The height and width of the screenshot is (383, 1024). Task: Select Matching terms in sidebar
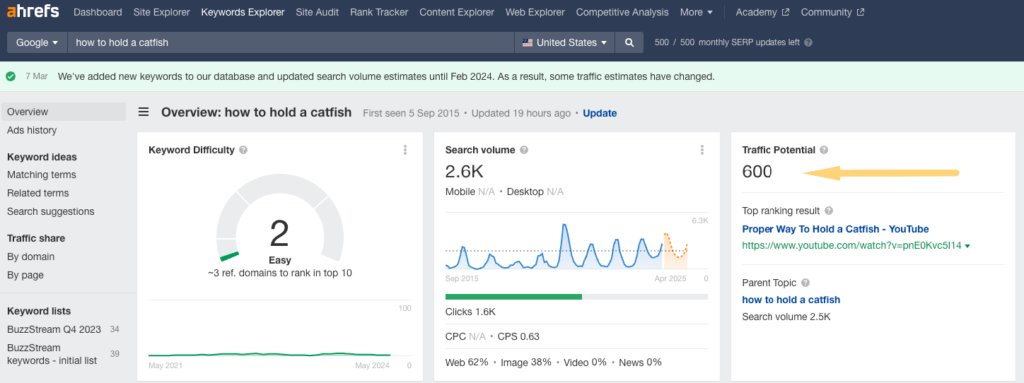pos(41,175)
